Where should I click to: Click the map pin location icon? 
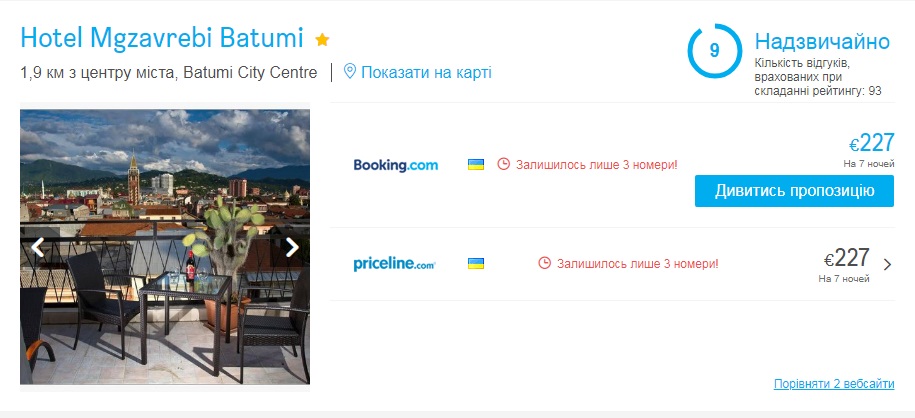pyautogui.click(x=350, y=72)
